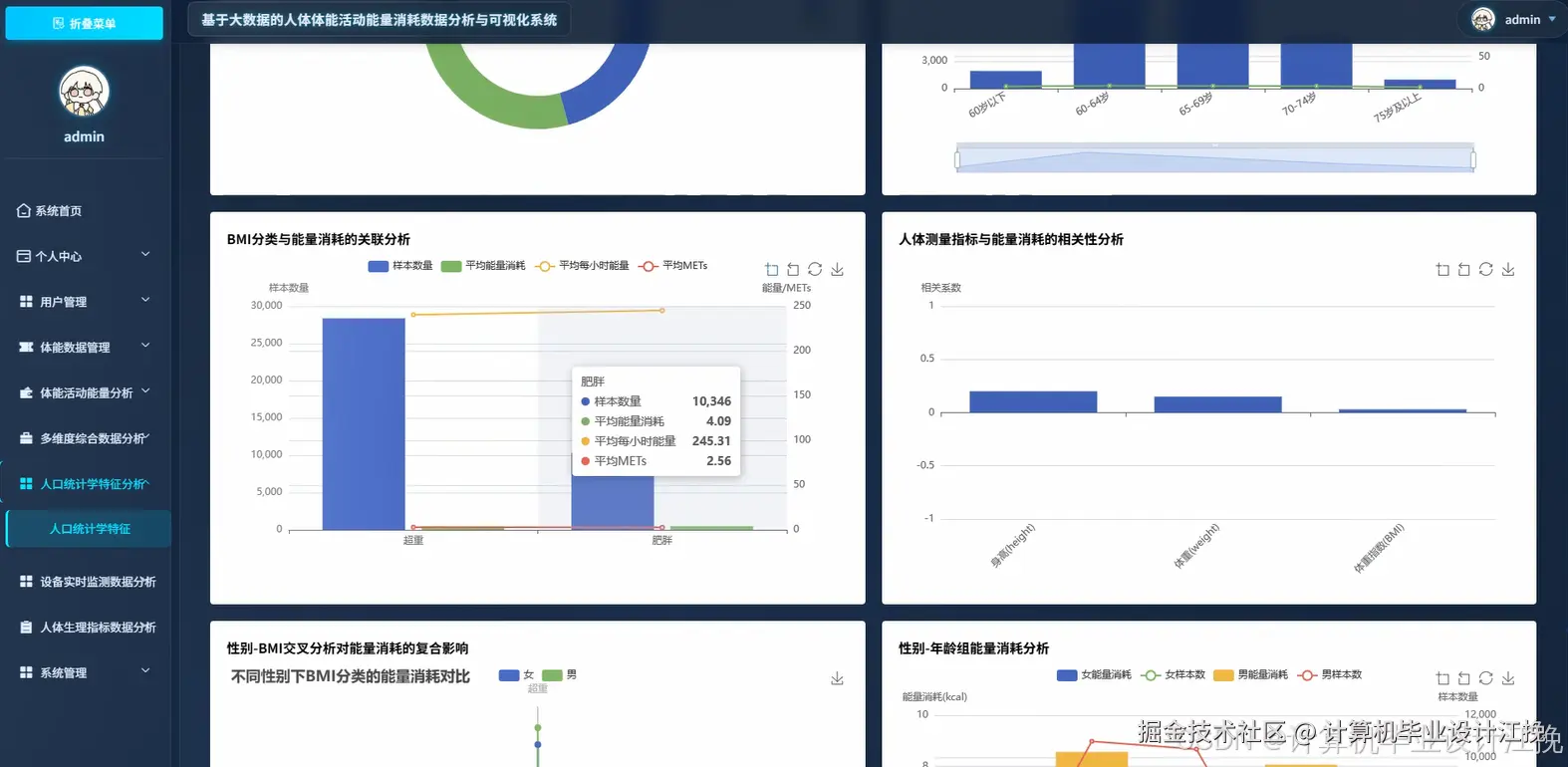
Task: Download 性别-年龄组能量消耗分析 chart as image
Action: 1508,678
